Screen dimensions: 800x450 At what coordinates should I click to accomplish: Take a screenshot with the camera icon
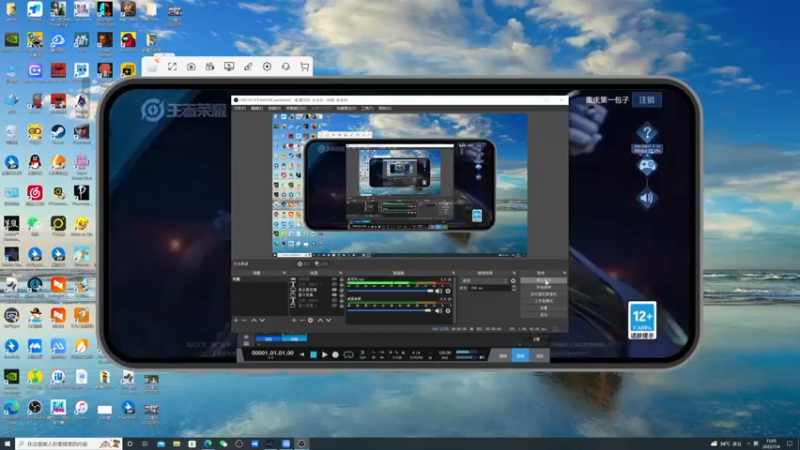pyautogui.click(x=191, y=66)
